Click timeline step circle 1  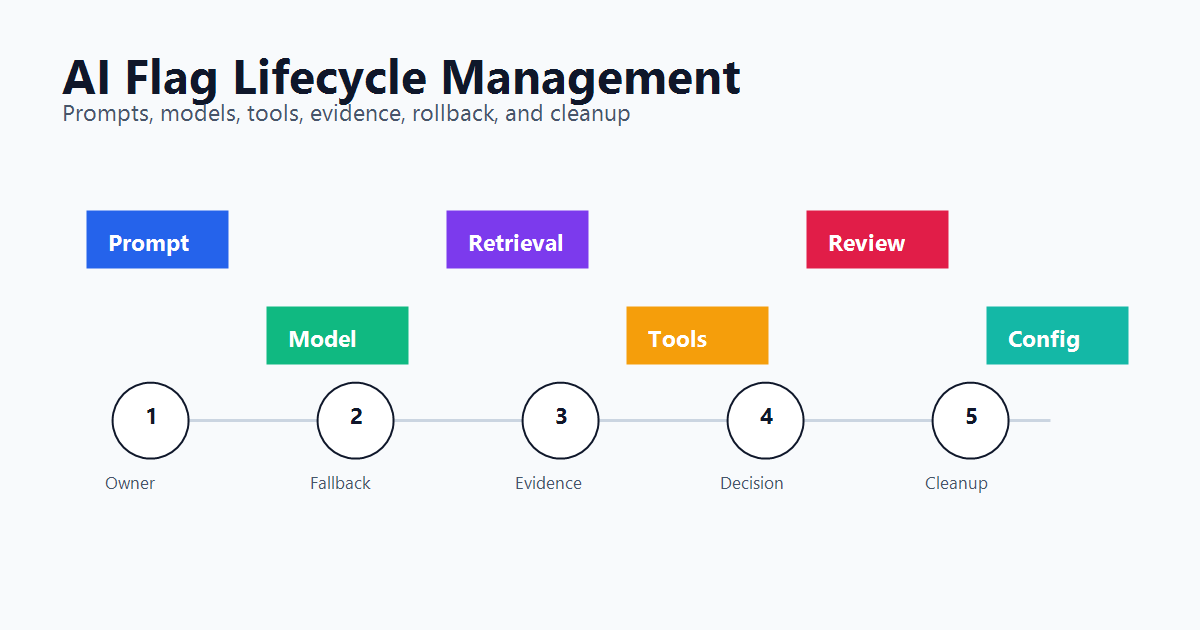[150, 420]
